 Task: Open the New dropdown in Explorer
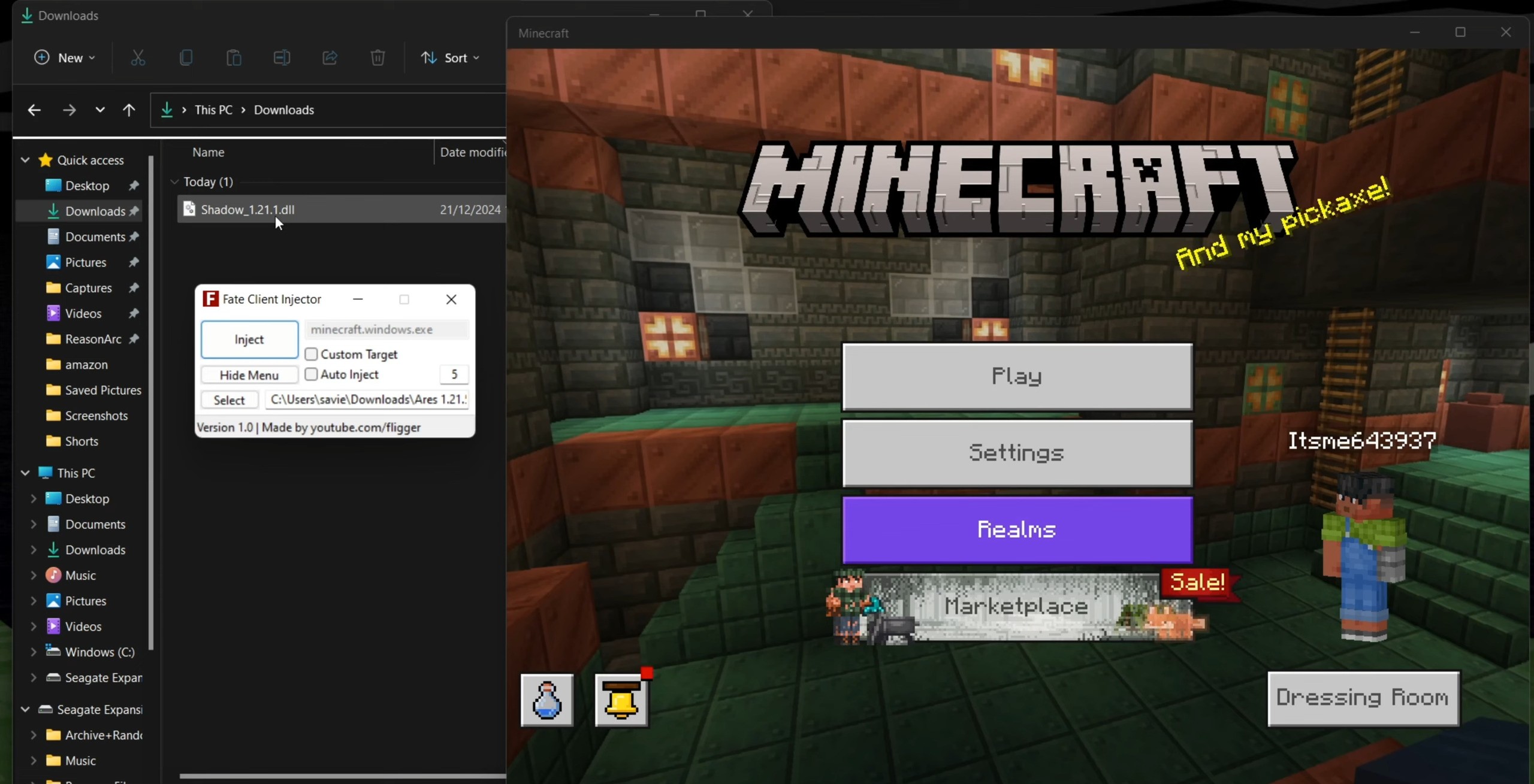65,58
